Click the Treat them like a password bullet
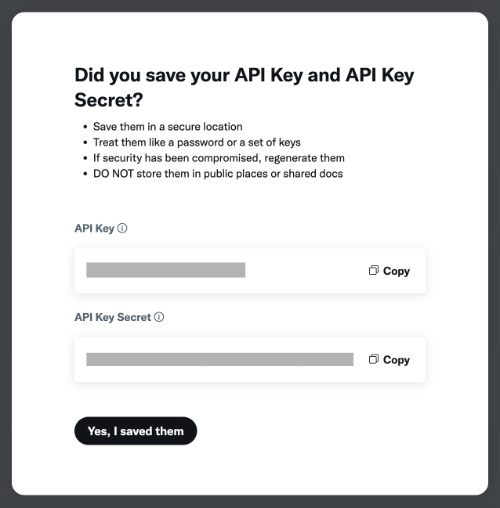The image size is (500, 508). [197, 143]
